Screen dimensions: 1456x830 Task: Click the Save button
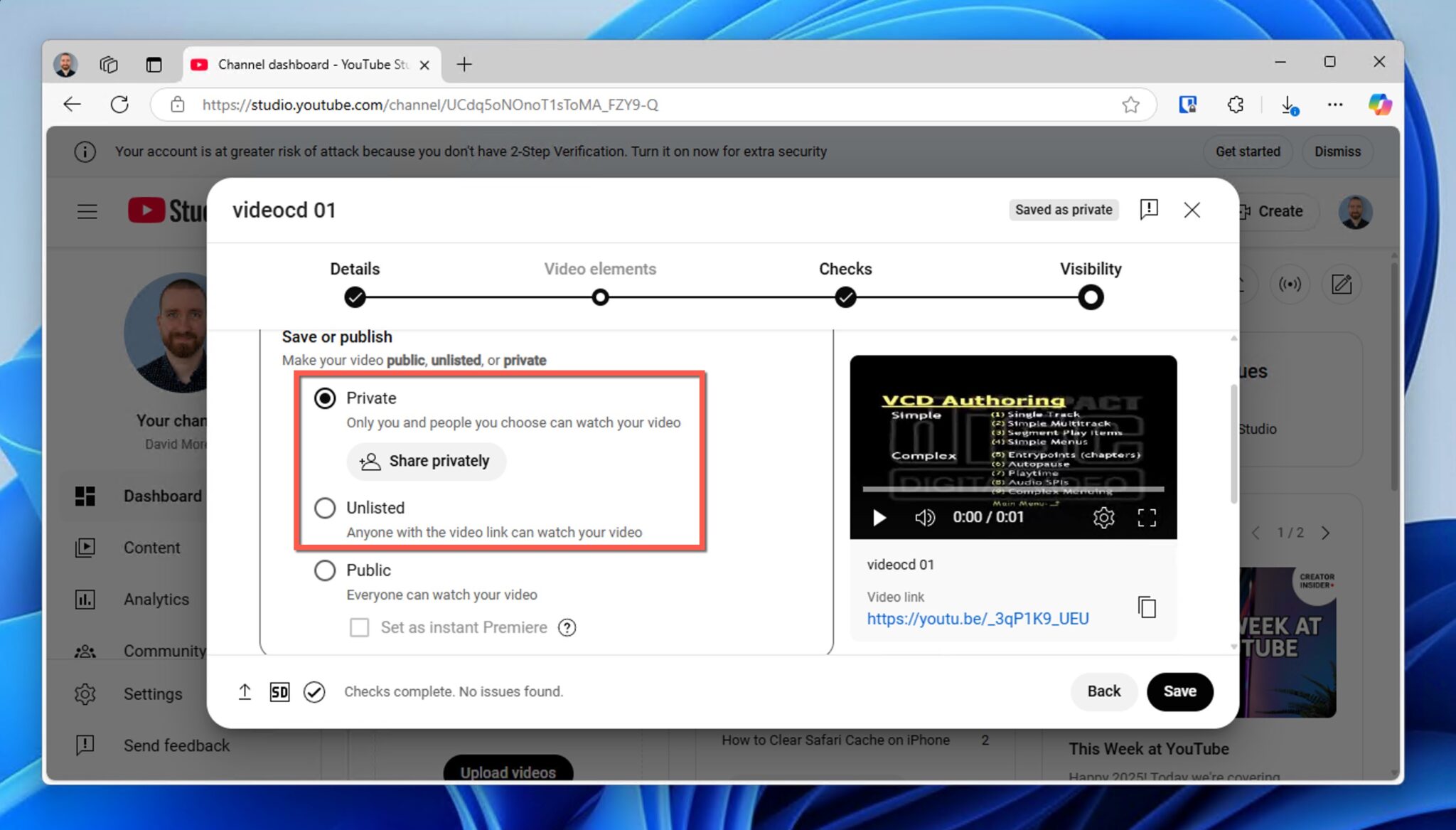tap(1180, 691)
